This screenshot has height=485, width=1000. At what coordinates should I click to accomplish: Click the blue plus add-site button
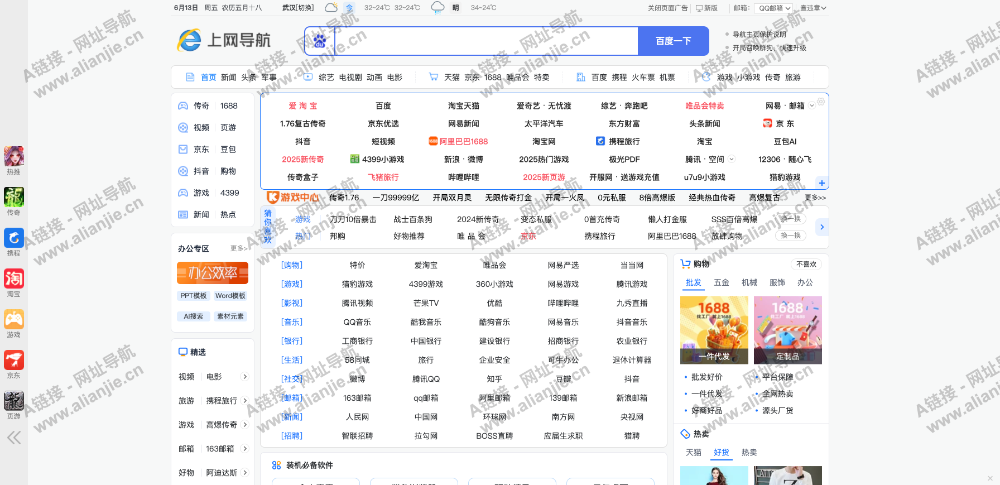tap(822, 183)
